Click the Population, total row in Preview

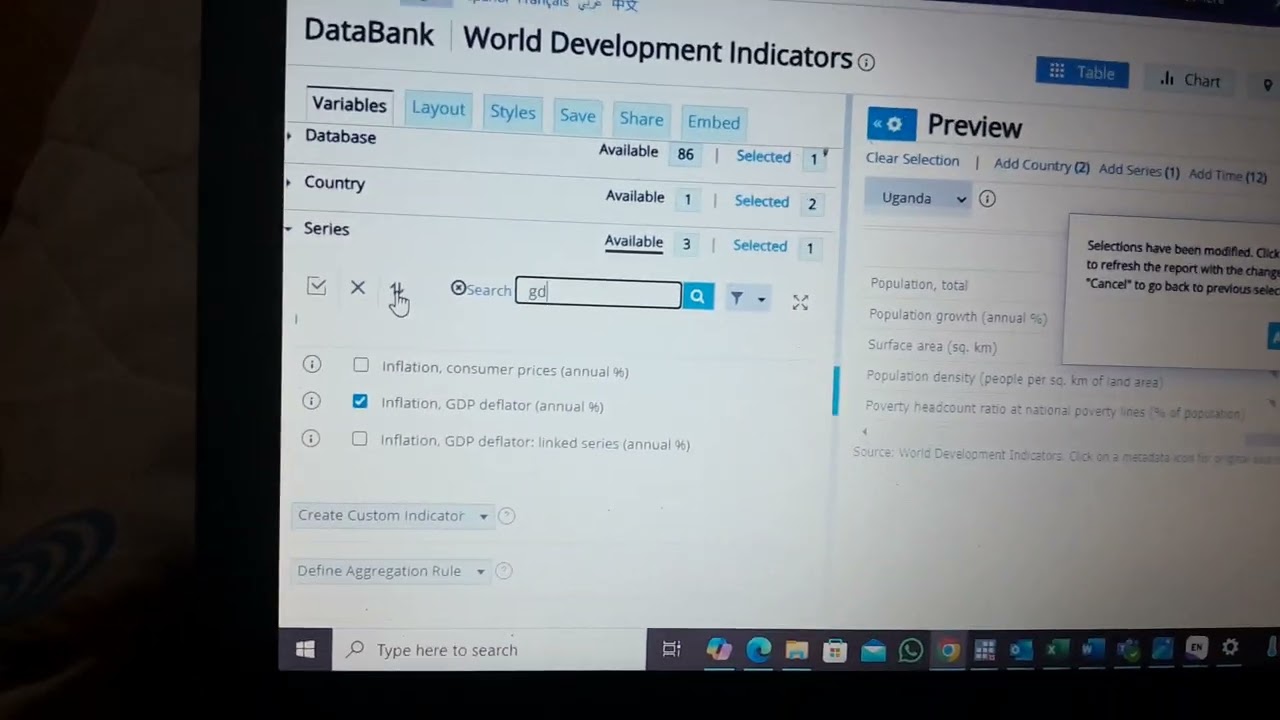[919, 285]
